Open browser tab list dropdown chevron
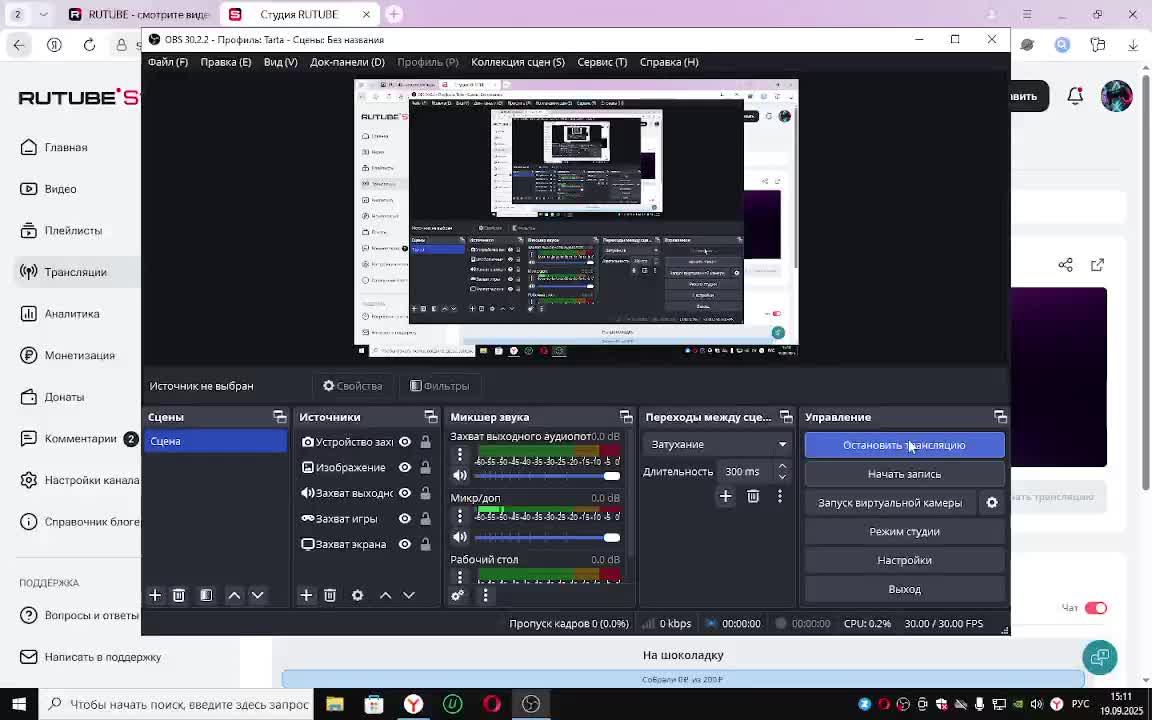The width and height of the screenshot is (1152, 720). (x=43, y=14)
